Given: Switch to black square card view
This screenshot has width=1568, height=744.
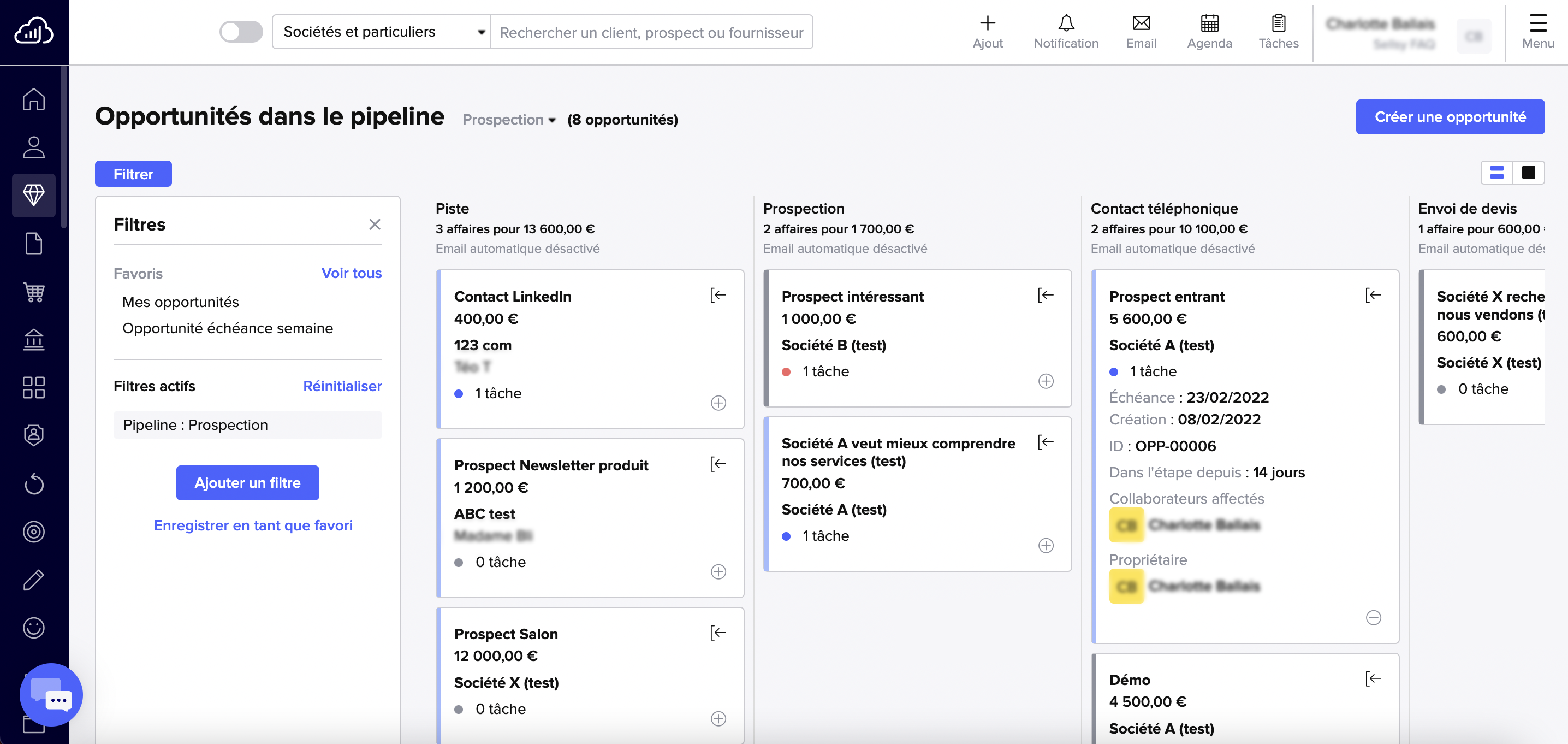Looking at the screenshot, I should (1528, 173).
